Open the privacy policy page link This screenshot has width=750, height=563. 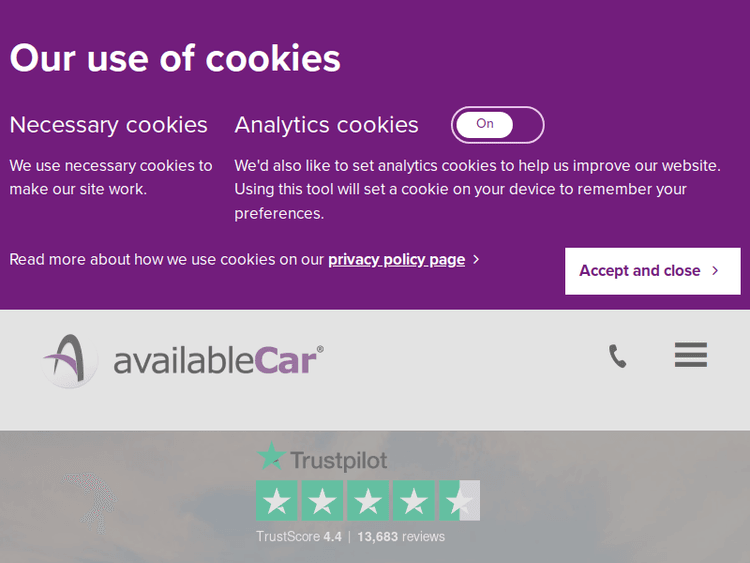[x=396, y=260]
